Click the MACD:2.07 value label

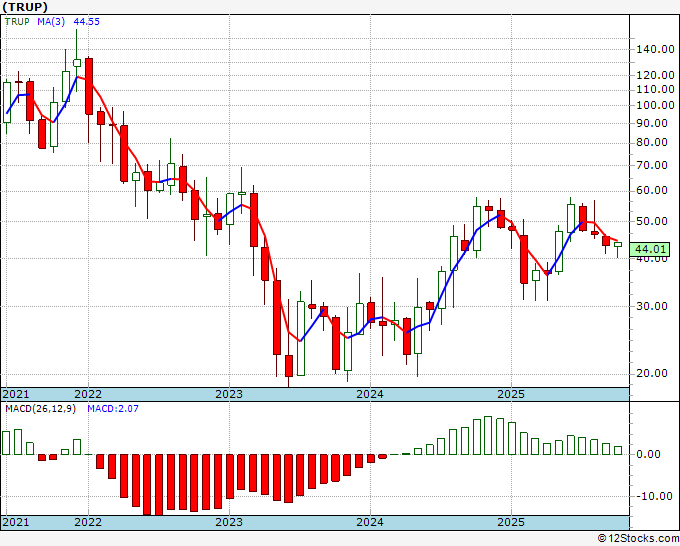(x=113, y=409)
